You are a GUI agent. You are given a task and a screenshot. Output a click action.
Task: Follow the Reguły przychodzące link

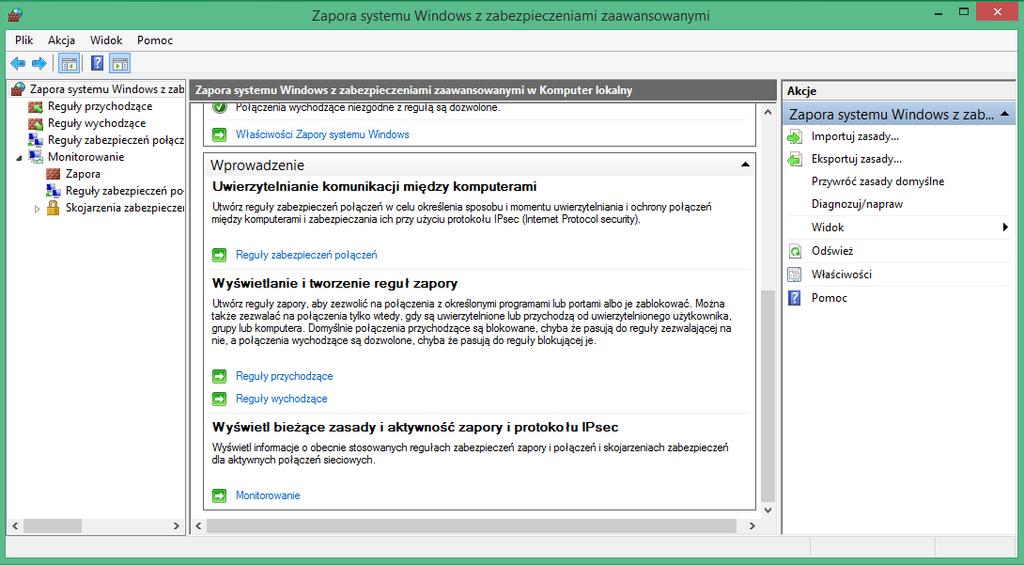click(x=284, y=376)
